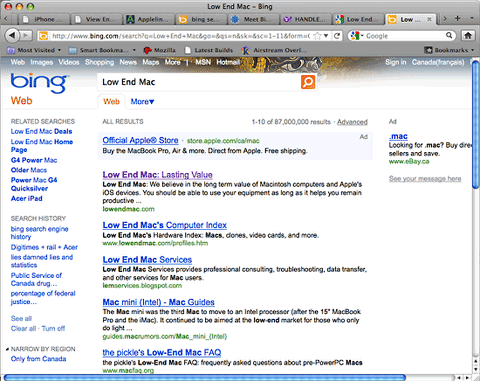Open the More menu in Bing top bar

[173, 62]
